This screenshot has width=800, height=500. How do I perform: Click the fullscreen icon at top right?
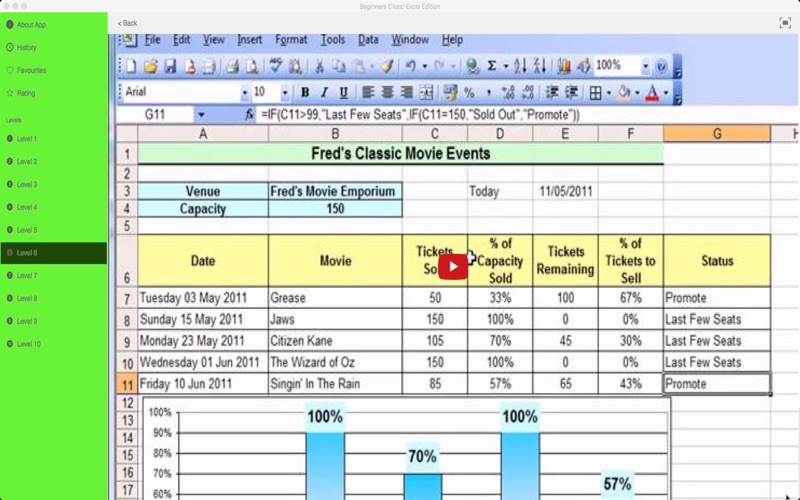(785, 23)
